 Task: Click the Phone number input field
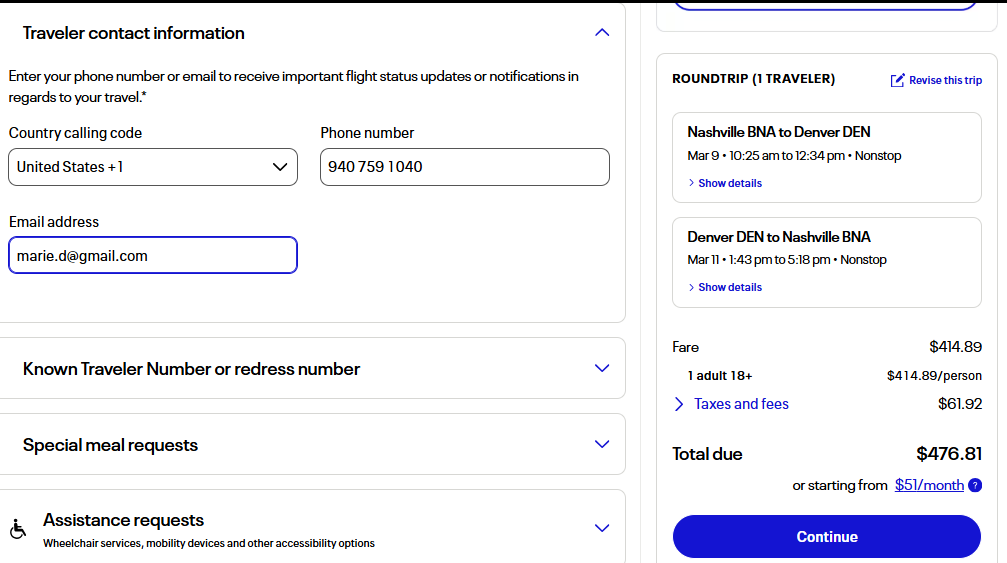pos(465,167)
